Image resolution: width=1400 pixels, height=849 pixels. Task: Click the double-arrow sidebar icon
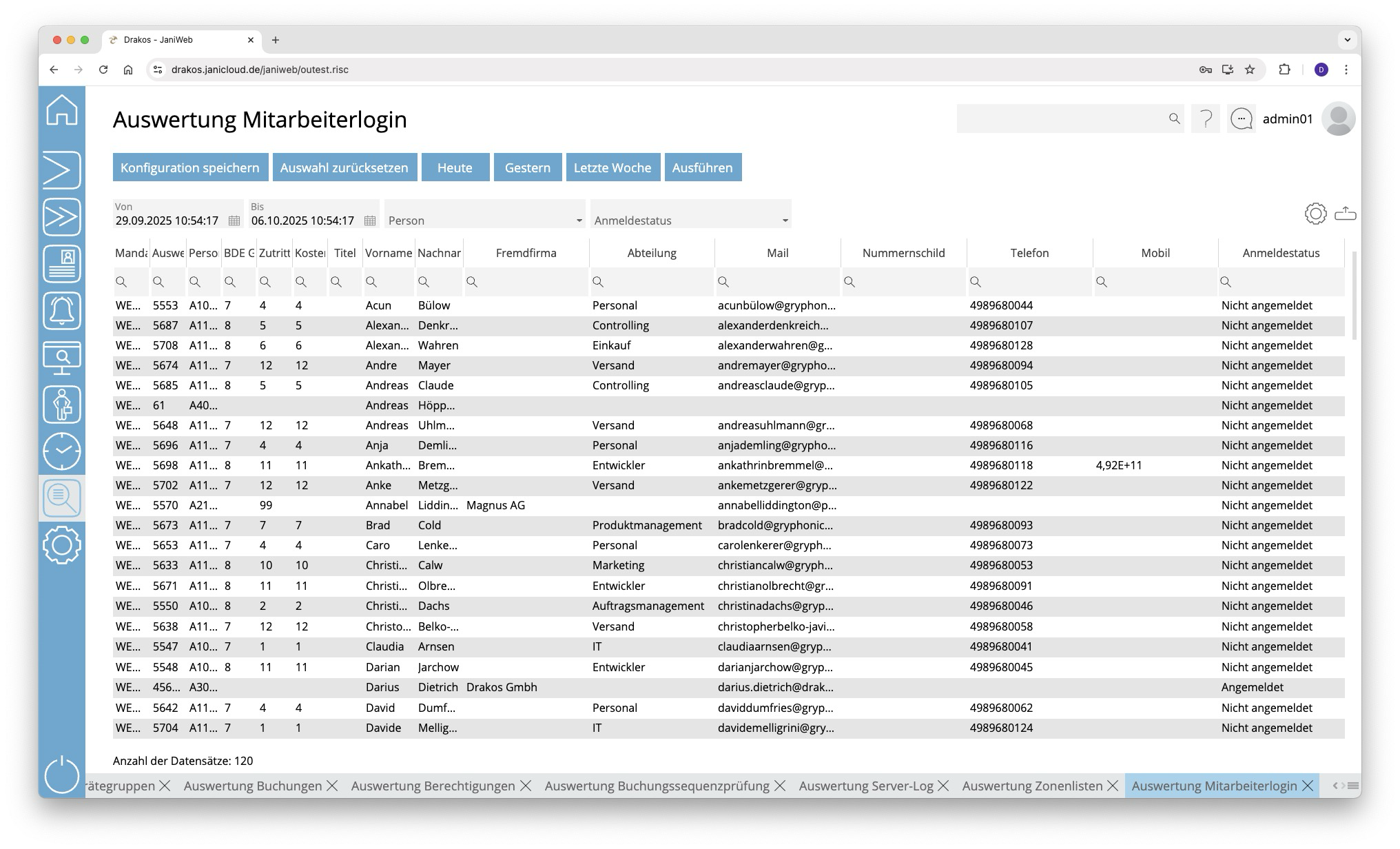tap(62, 217)
